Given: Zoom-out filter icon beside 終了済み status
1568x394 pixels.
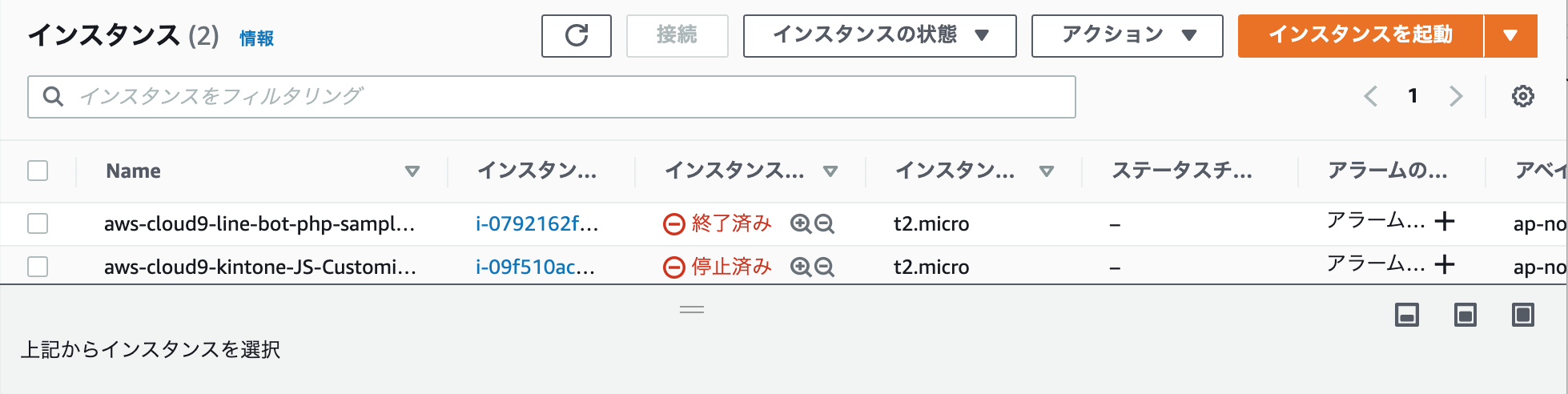Looking at the screenshot, I should coord(825,224).
